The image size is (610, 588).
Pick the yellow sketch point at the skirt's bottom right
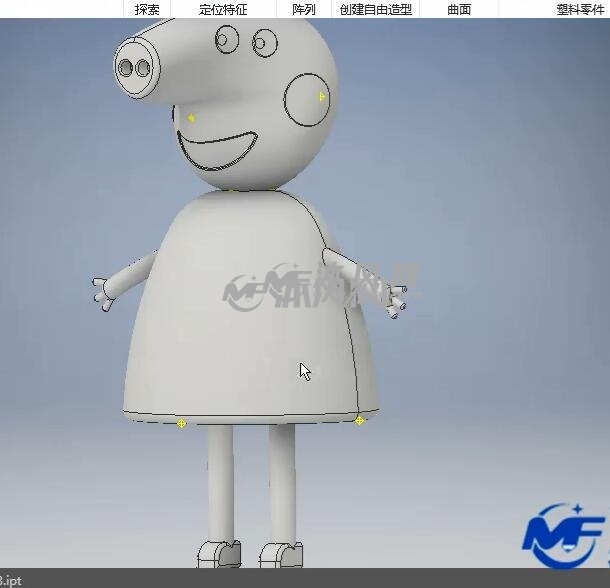click(360, 420)
